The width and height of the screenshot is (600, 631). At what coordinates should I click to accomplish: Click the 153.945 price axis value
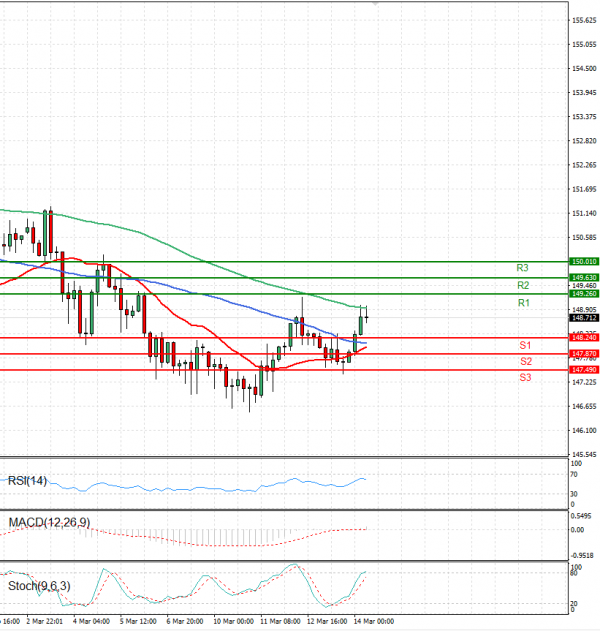click(584, 93)
